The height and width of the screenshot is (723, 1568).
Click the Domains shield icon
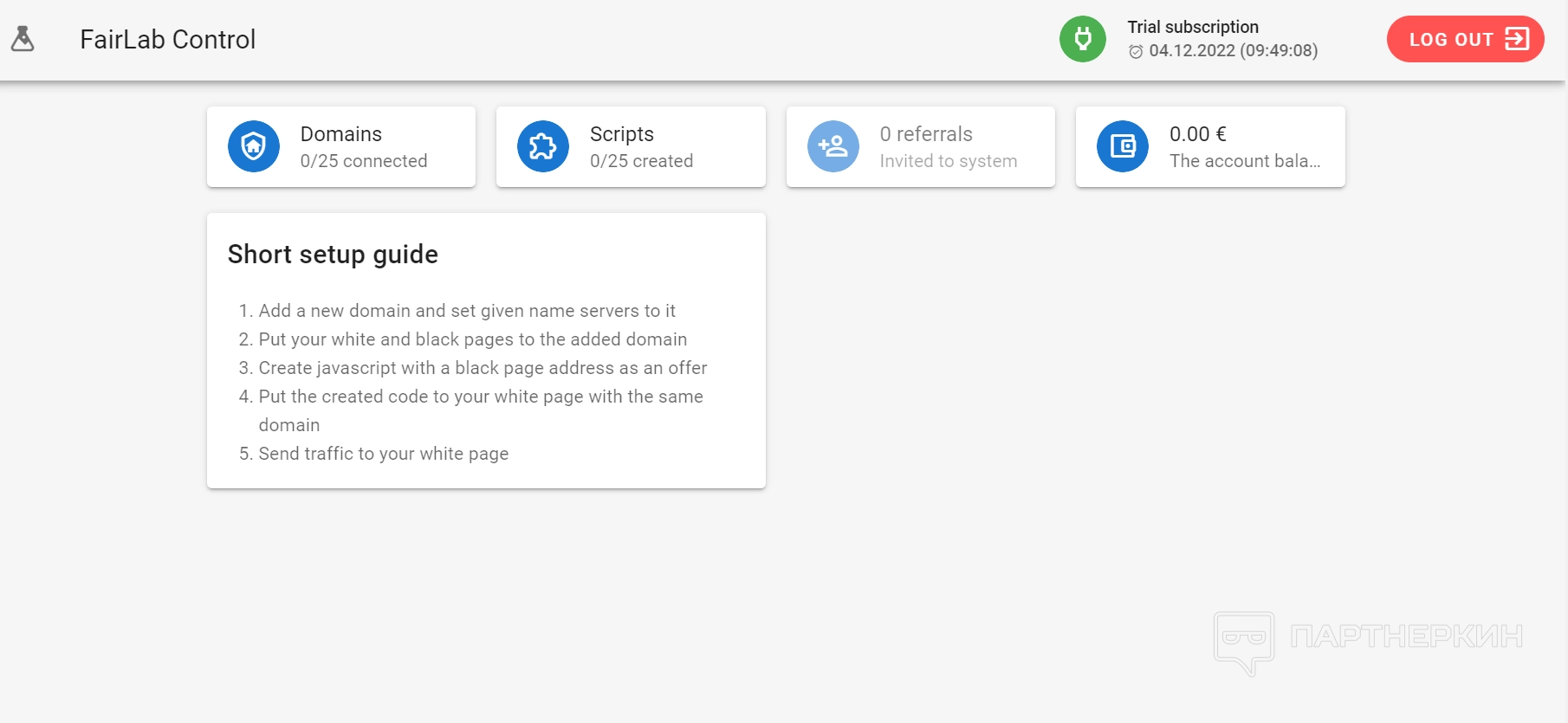[x=254, y=146]
